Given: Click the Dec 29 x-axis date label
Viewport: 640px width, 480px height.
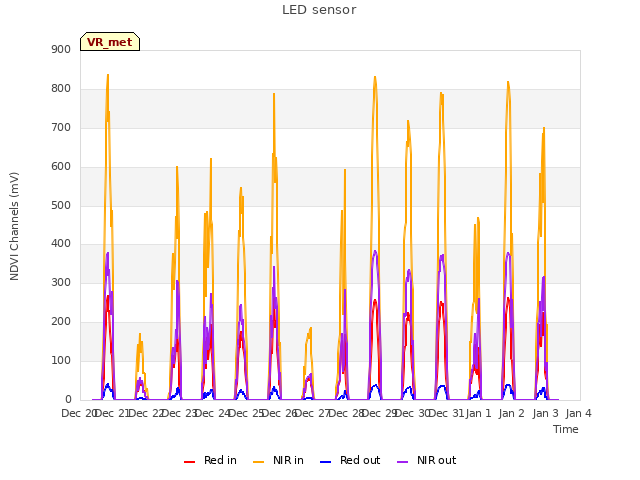Looking at the screenshot, I should [379, 413].
